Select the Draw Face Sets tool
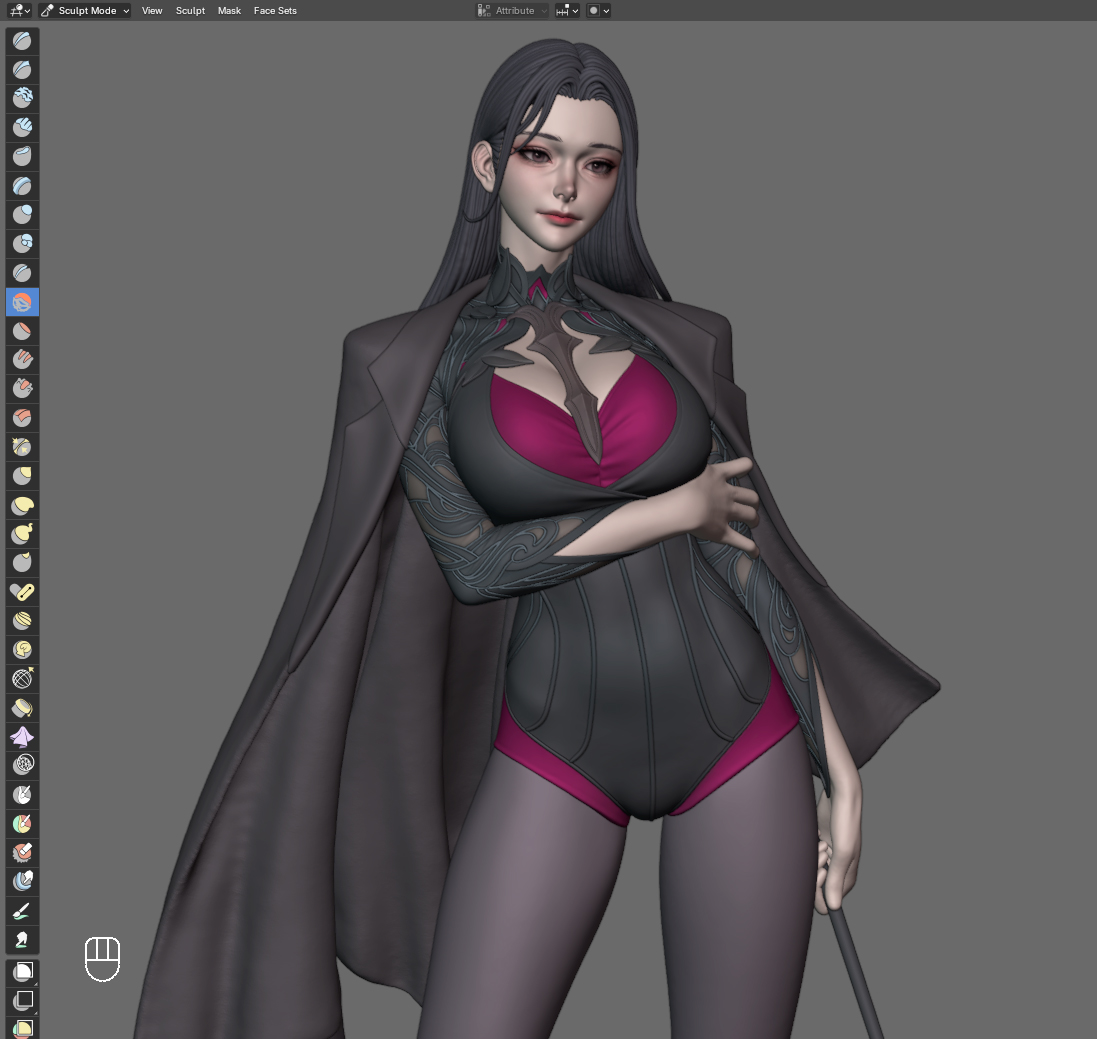This screenshot has width=1097, height=1039. coord(22,824)
